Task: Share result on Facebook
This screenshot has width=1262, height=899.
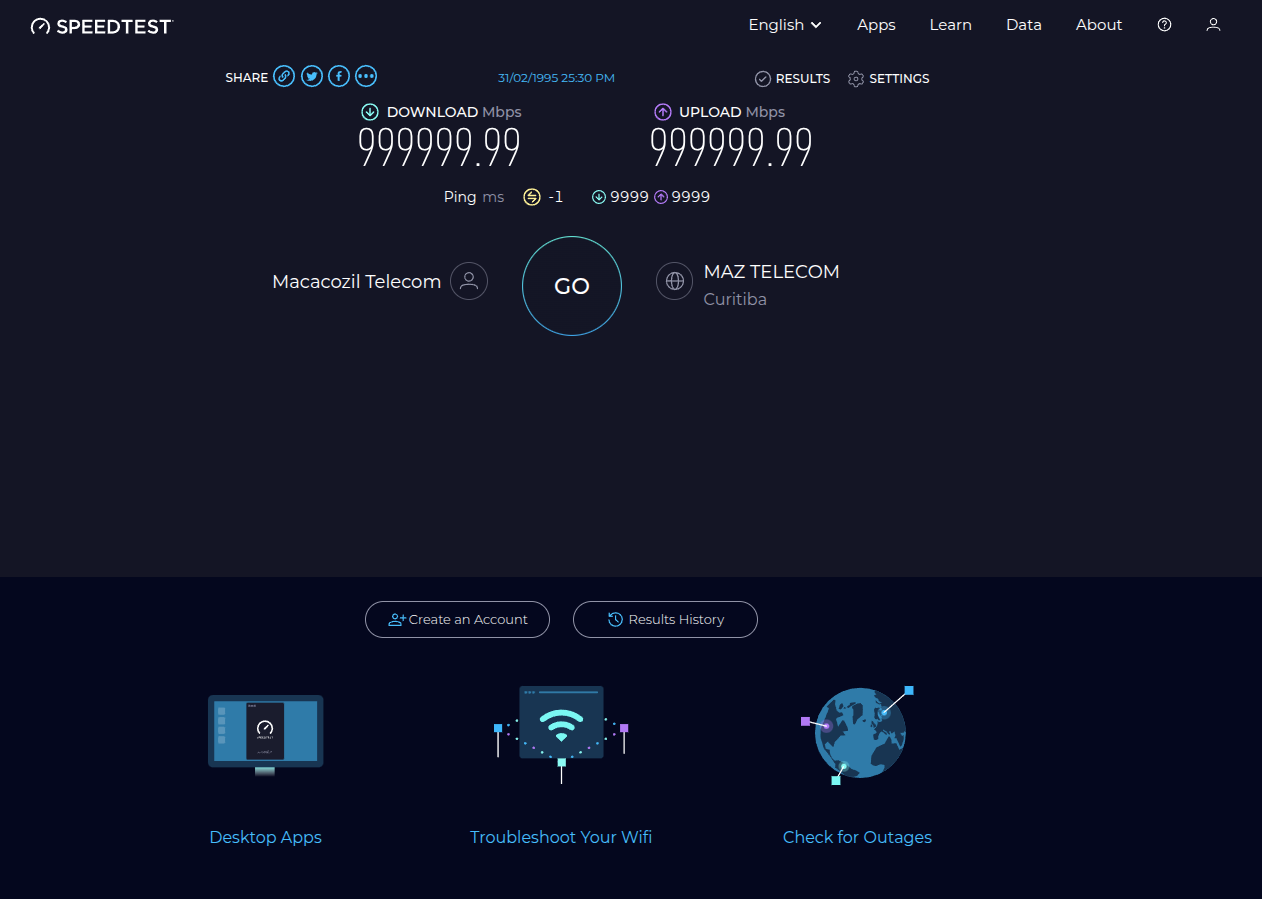Action: tap(339, 76)
